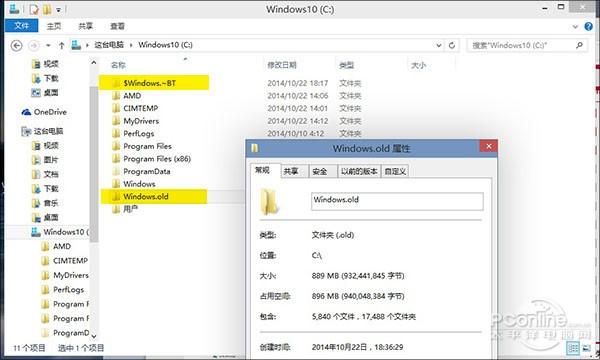
Task: Click the search magnifier icon
Action: click(x=580, y=45)
